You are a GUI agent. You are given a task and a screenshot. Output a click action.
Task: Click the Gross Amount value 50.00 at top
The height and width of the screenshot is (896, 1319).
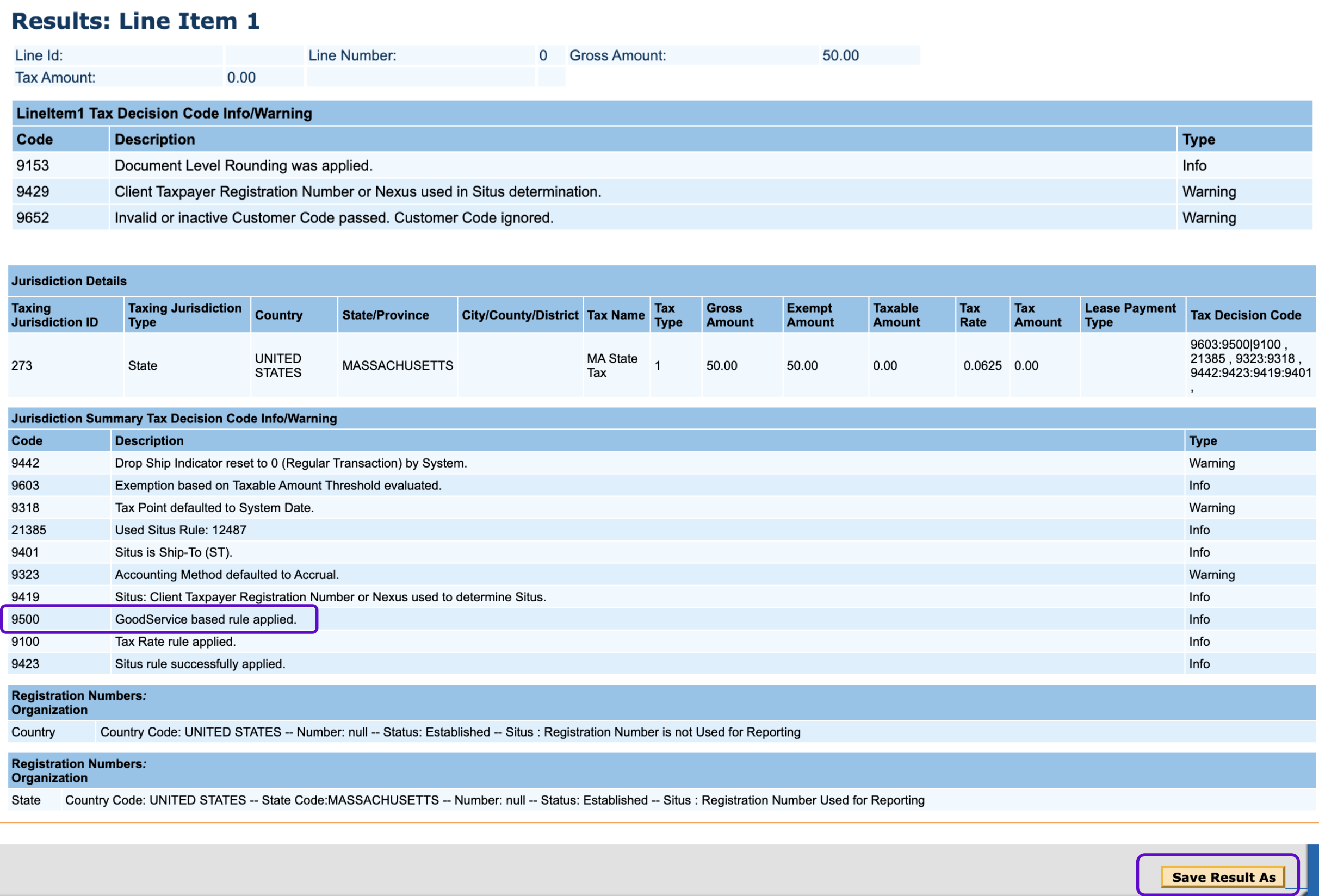point(840,55)
